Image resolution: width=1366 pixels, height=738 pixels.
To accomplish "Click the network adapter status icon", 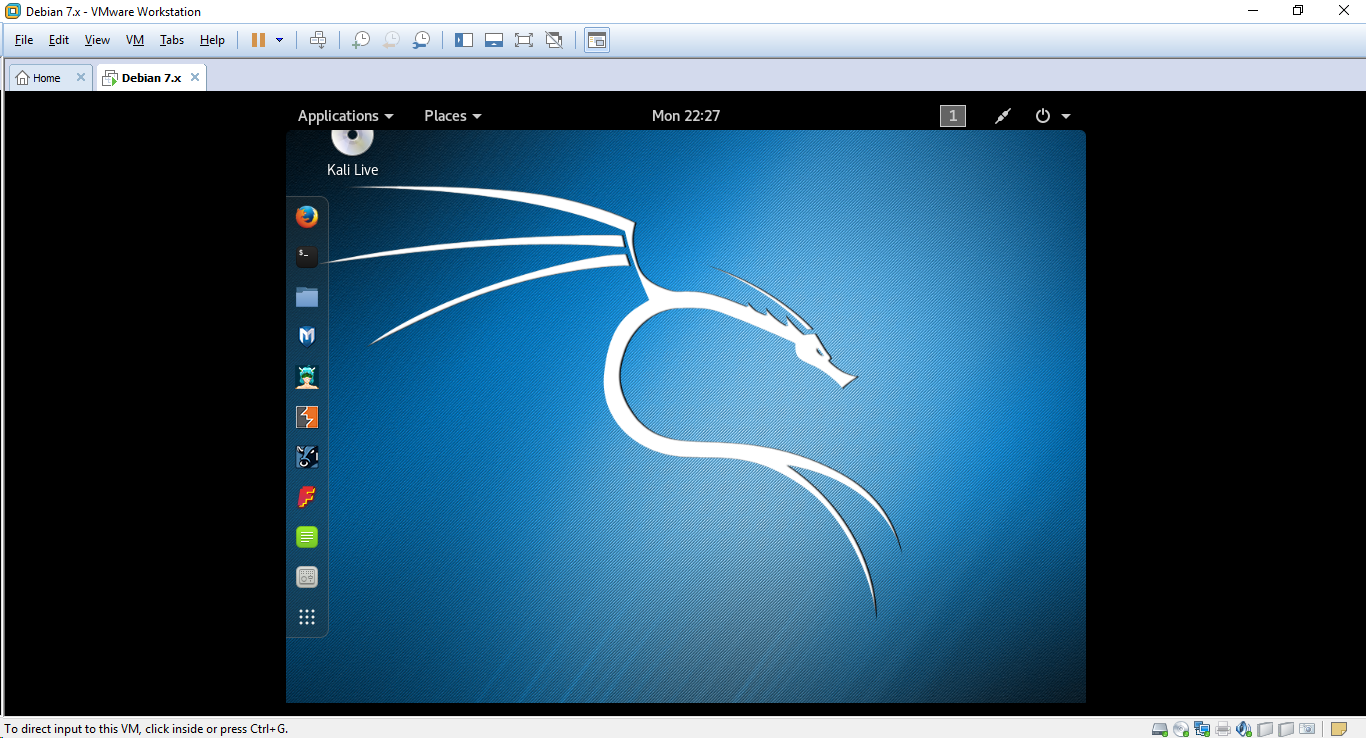I will coord(1202,729).
